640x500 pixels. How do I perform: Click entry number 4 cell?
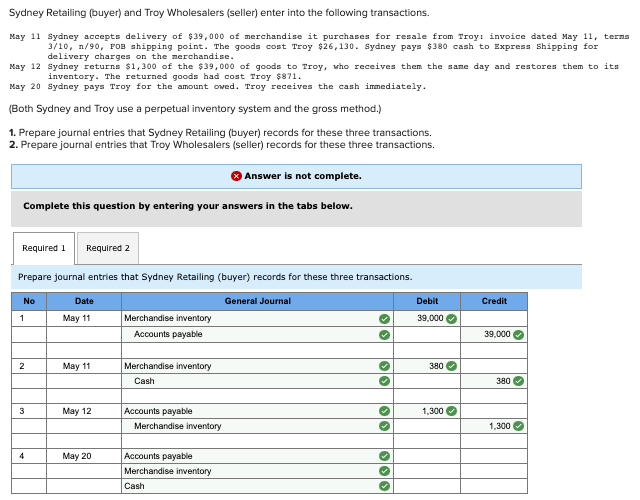coord(29,456)
